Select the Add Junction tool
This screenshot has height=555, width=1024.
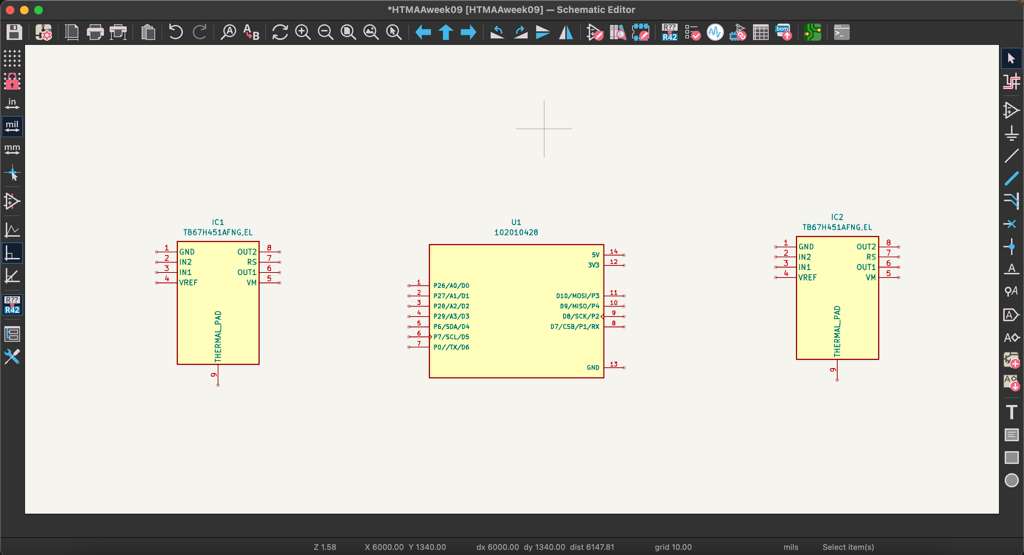(1011, 247)
